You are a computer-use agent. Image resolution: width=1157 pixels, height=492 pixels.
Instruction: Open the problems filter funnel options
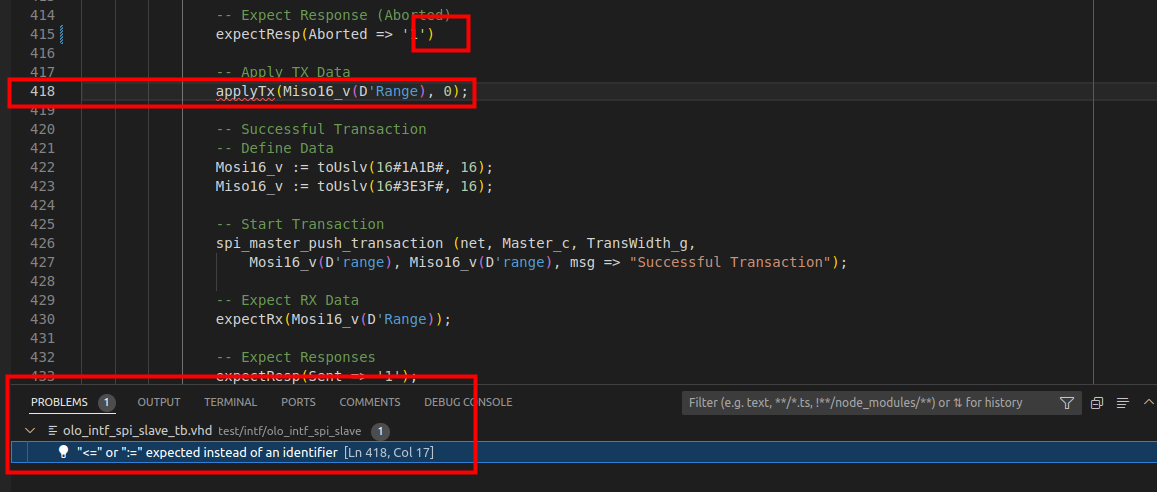coord(1066,403)
